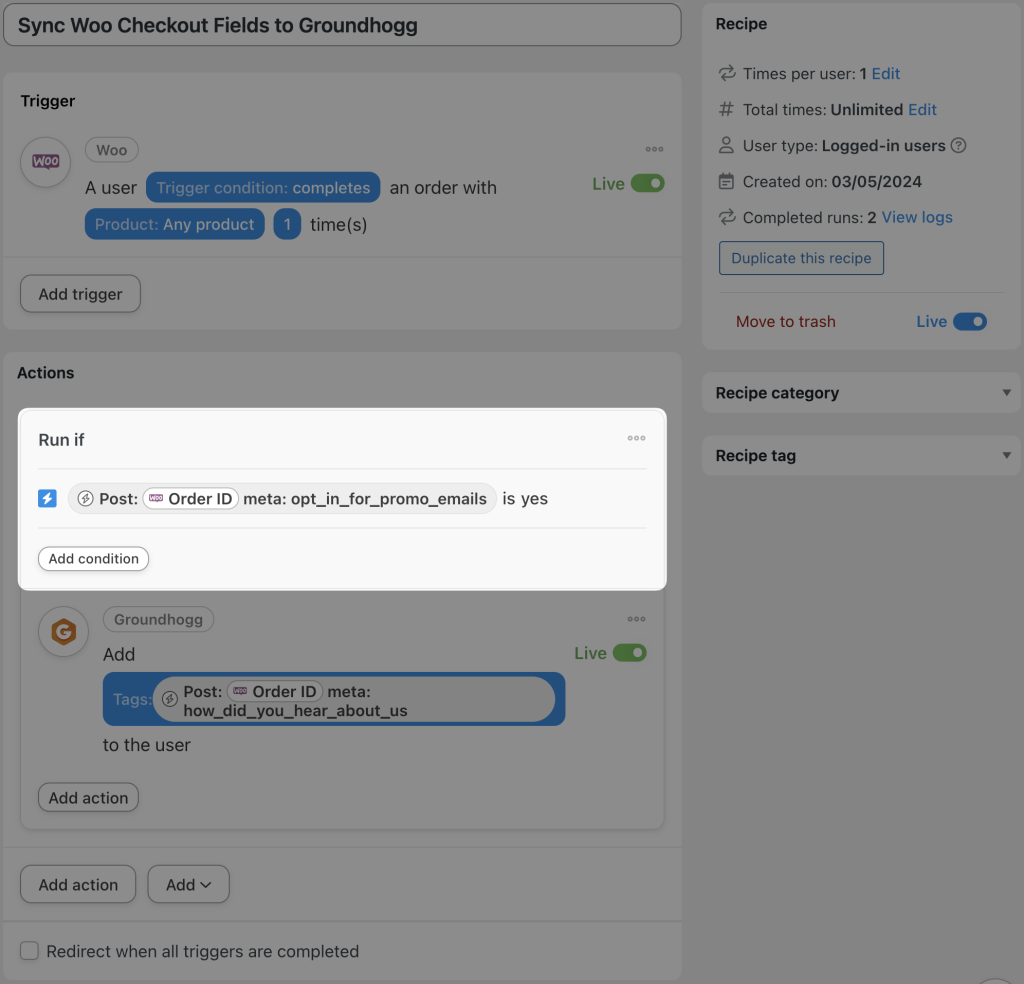Viewport: 1024px width, 984px height.
Task: Click the Duplicate this recipe button
Action: (801, 258)
